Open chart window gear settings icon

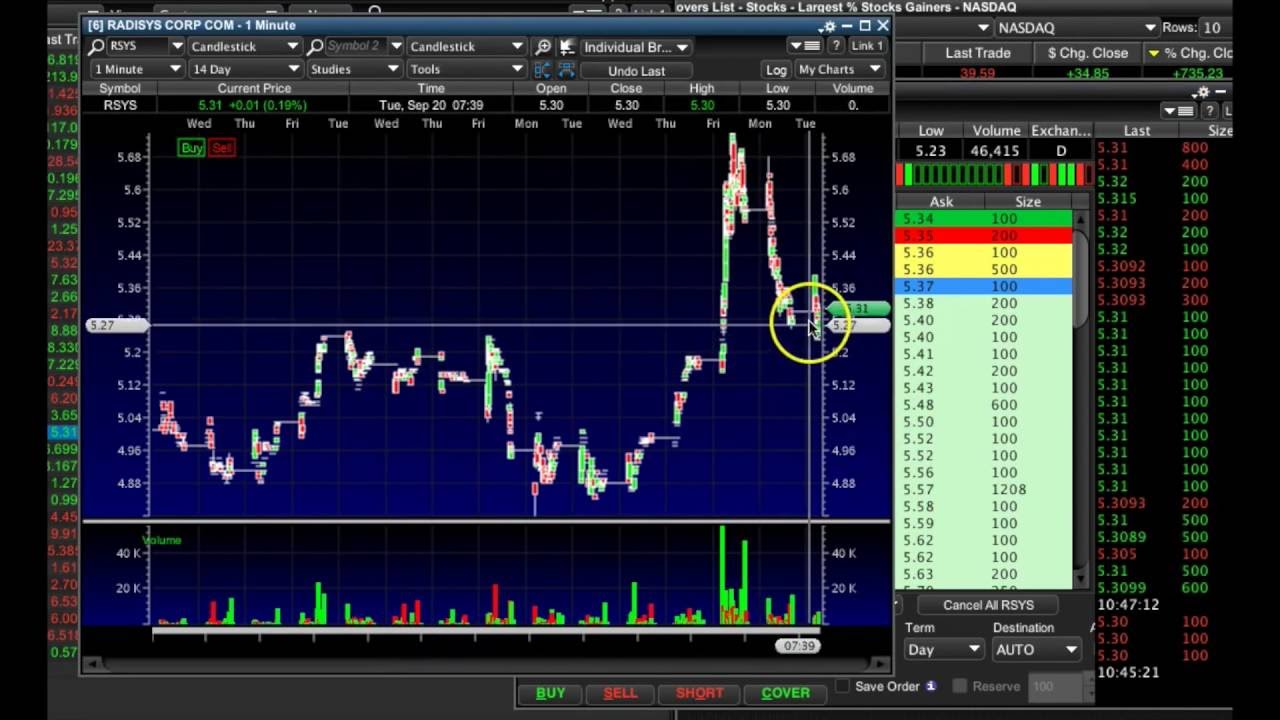click(829, 27)
